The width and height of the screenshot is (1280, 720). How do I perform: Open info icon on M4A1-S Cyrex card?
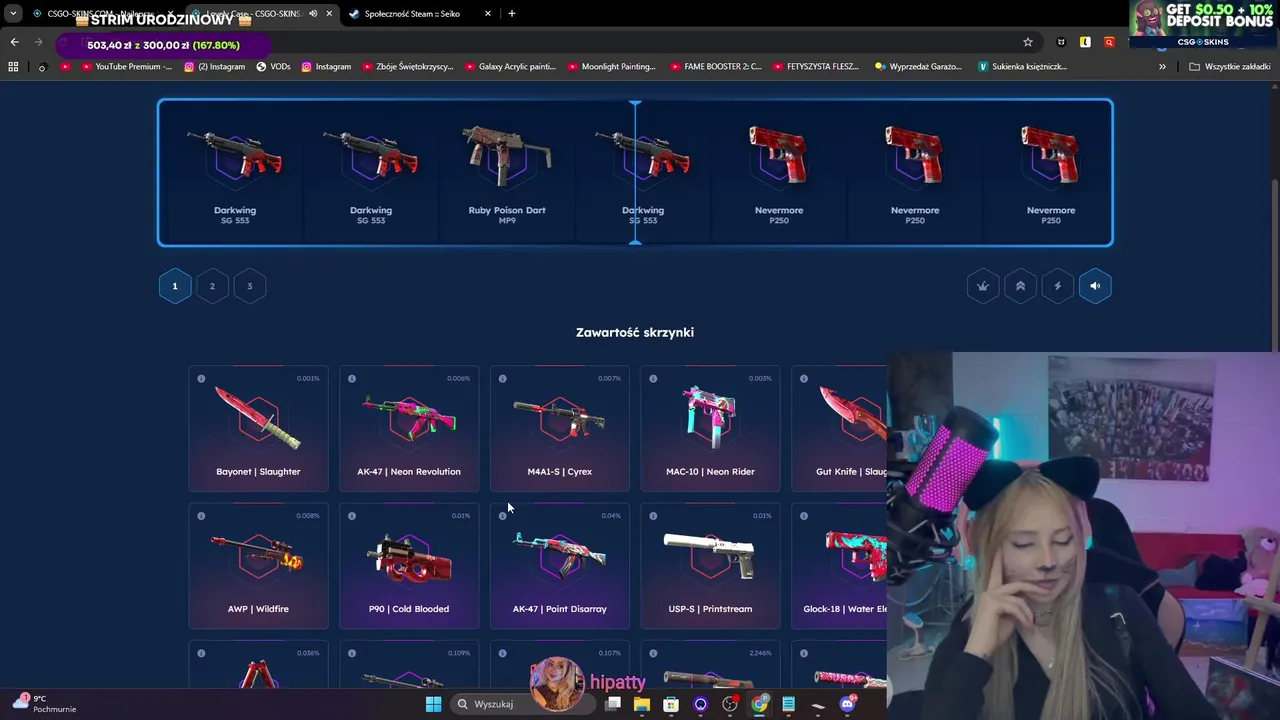coord(502,379)
